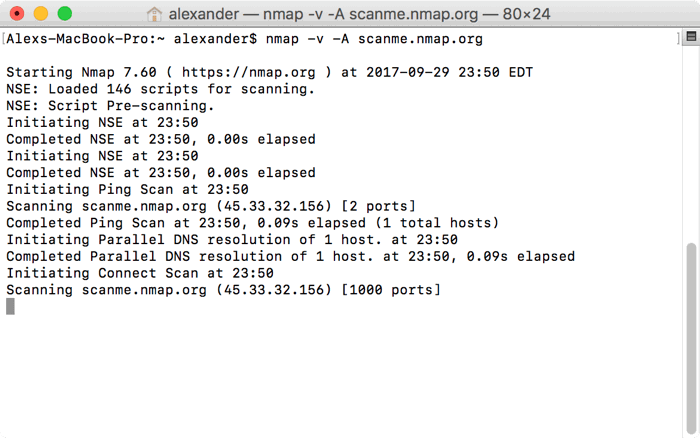The width and height of the screenshot is (700, 438).
Task: Click the terminal cursor block
Action: pos(11,306)
